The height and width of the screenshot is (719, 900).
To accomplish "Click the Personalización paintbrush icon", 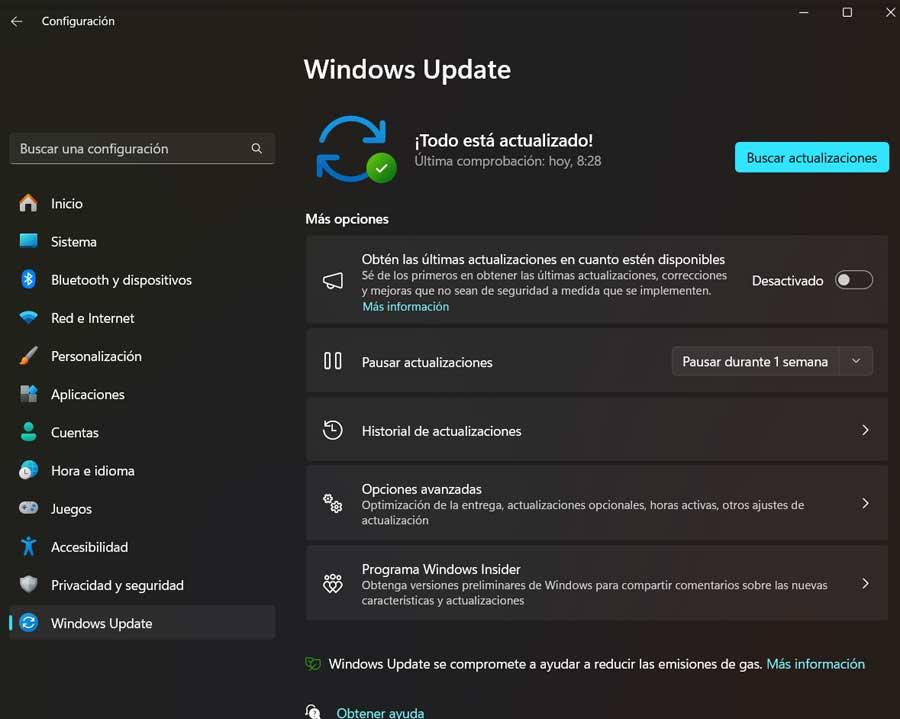I will pos(28,356).
